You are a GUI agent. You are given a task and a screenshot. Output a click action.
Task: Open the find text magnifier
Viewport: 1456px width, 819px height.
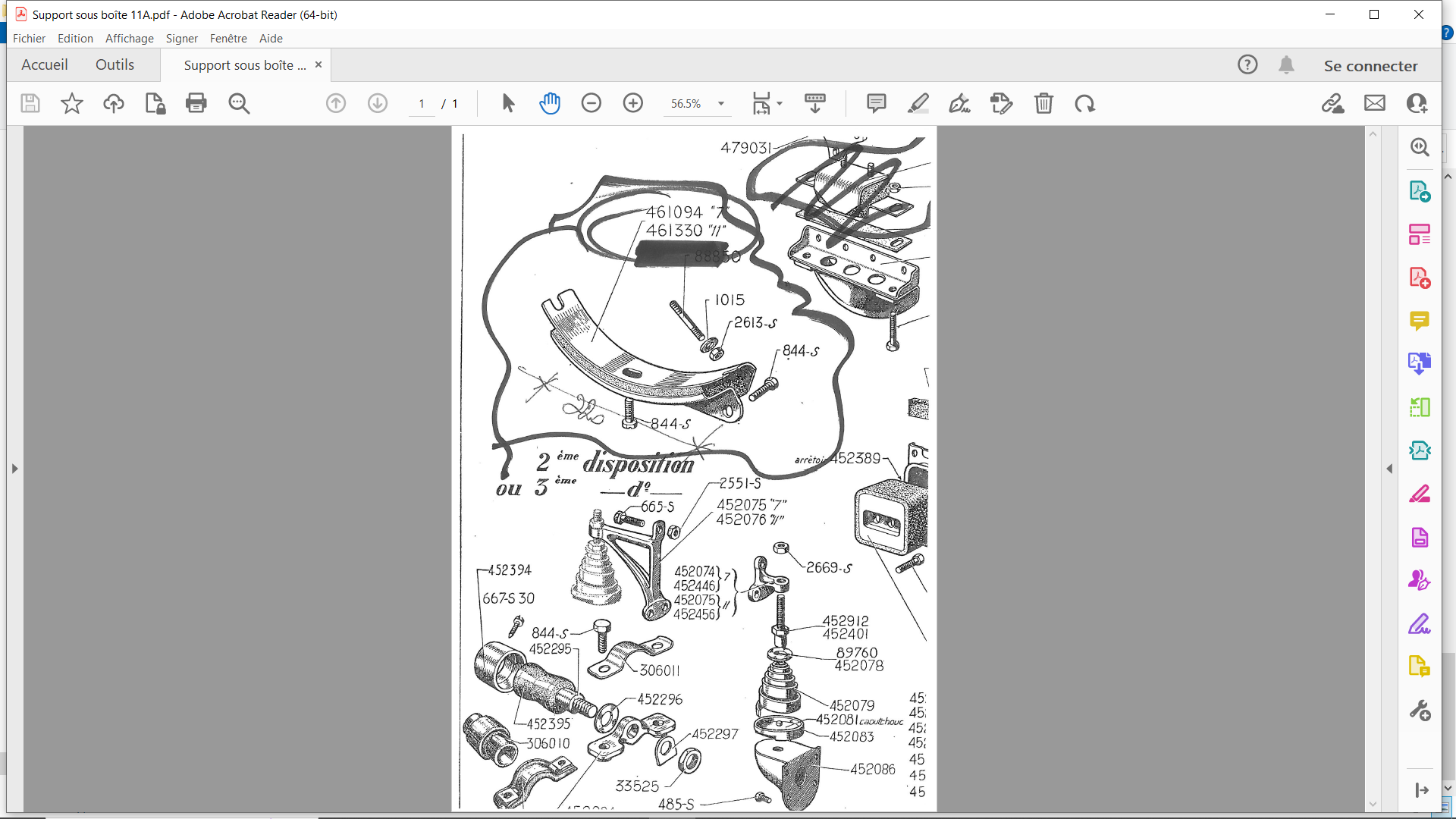(x=239, y=103)
